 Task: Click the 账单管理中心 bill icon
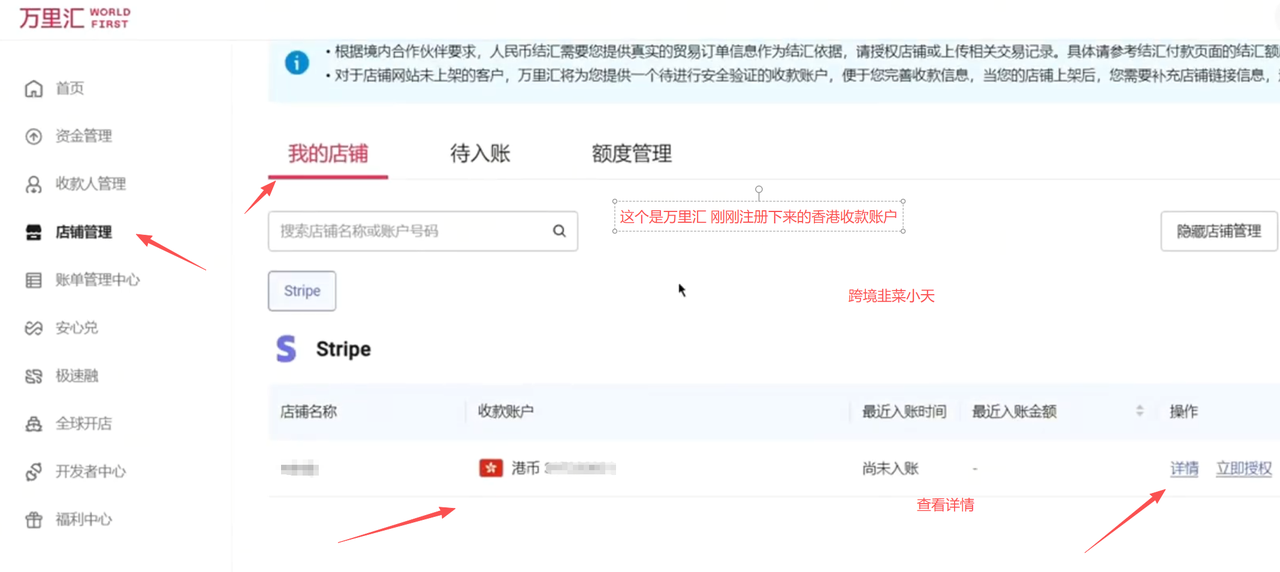(x=34, y=281)
